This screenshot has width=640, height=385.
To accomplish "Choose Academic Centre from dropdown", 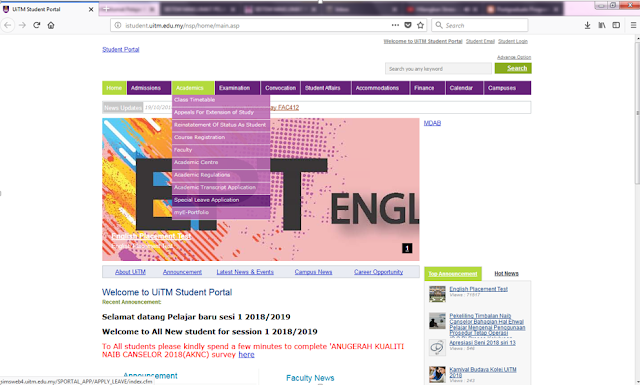I will [x=221, y=162].
